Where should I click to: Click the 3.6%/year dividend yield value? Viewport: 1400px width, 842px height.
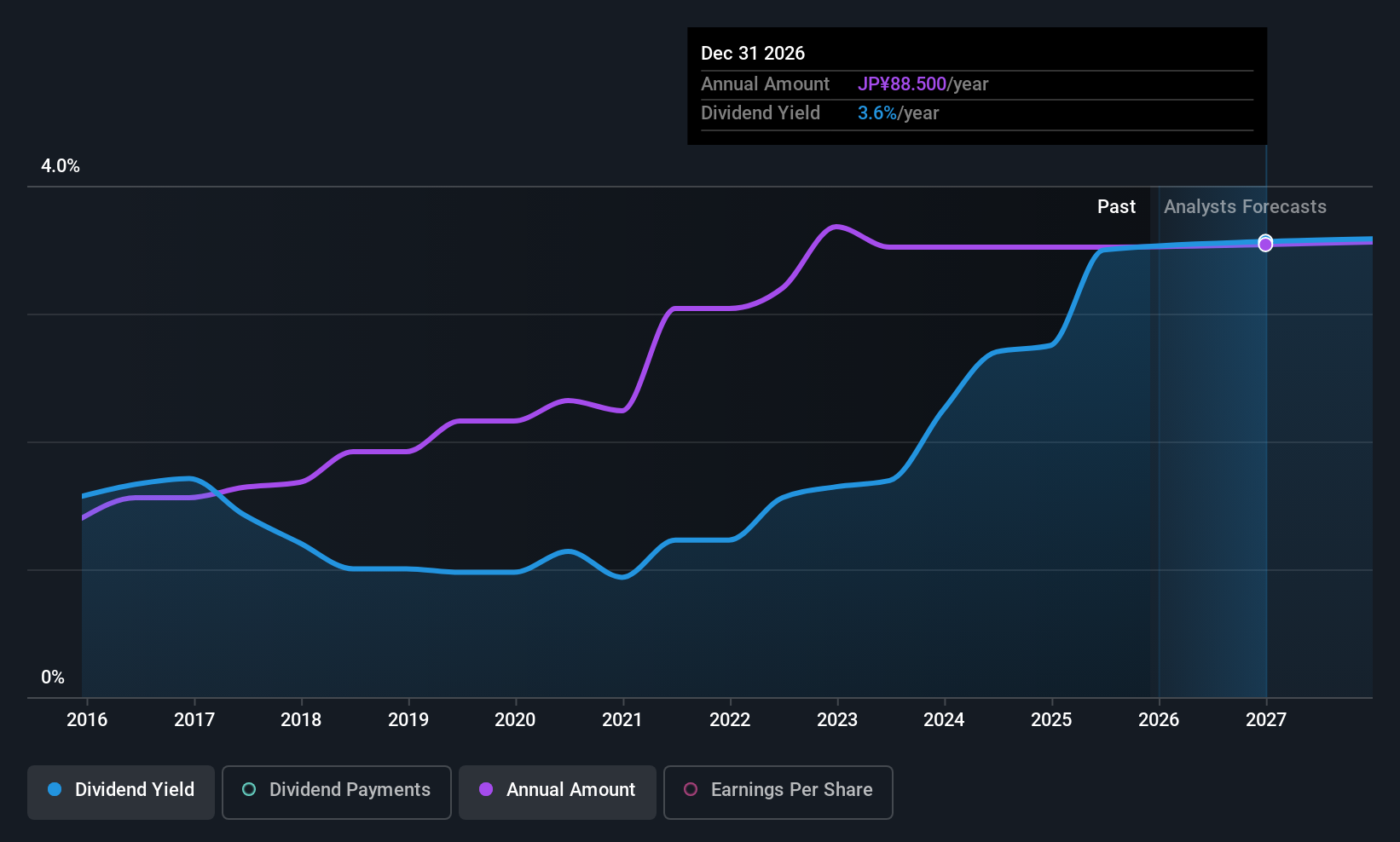click(x=898, y=113)
